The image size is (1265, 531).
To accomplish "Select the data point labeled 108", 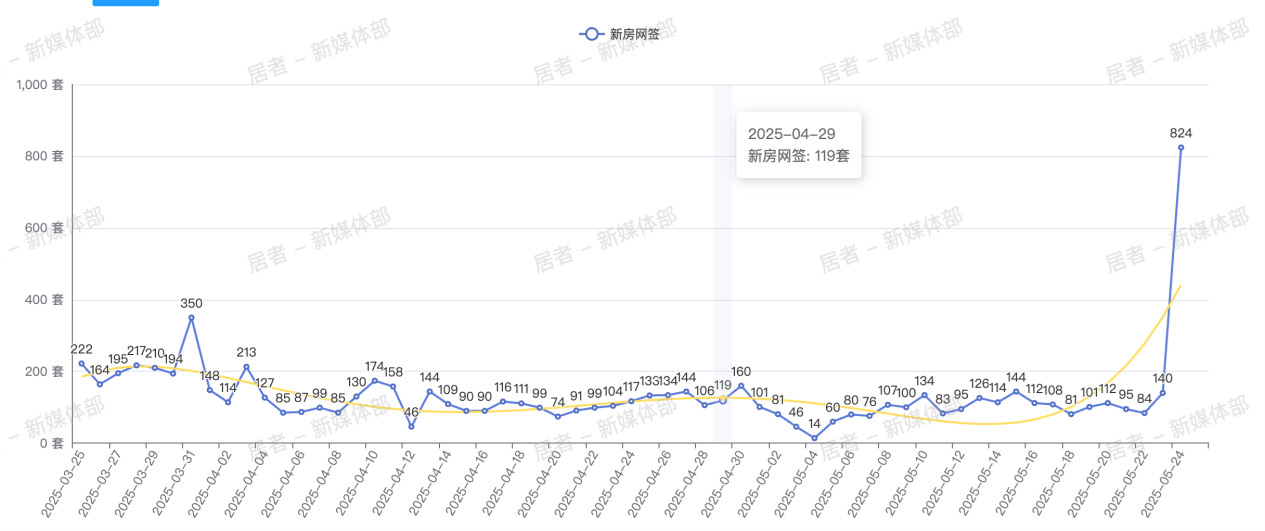I will [x=1052, y=404].
